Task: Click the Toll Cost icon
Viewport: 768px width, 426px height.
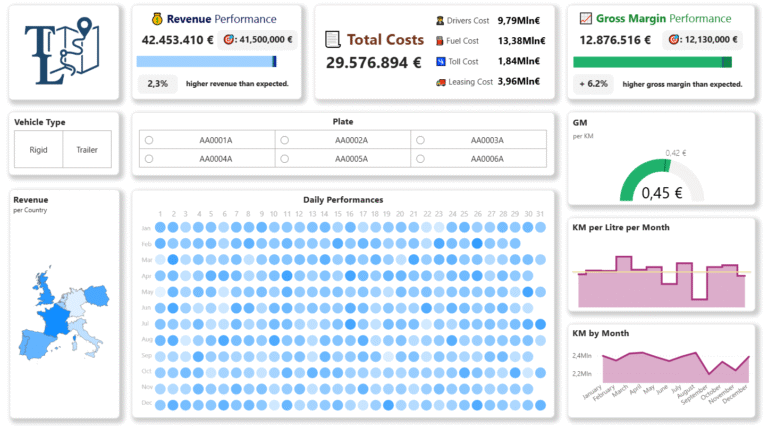Action: click(x=440, y=61)
